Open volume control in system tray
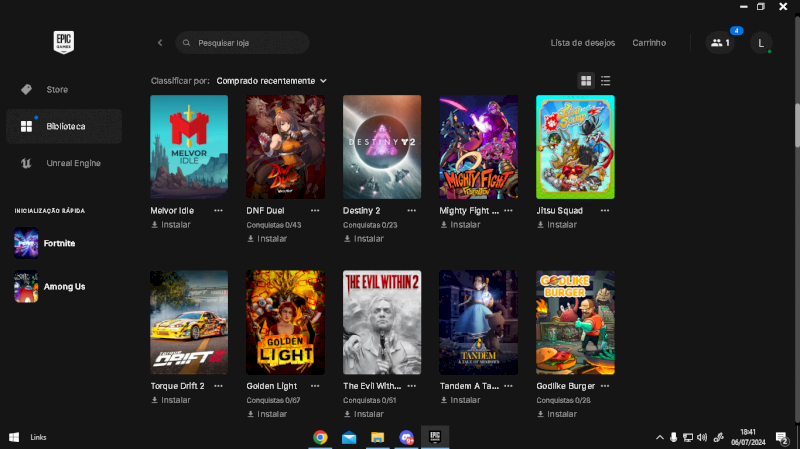800x449 pixels. (702, 437)
